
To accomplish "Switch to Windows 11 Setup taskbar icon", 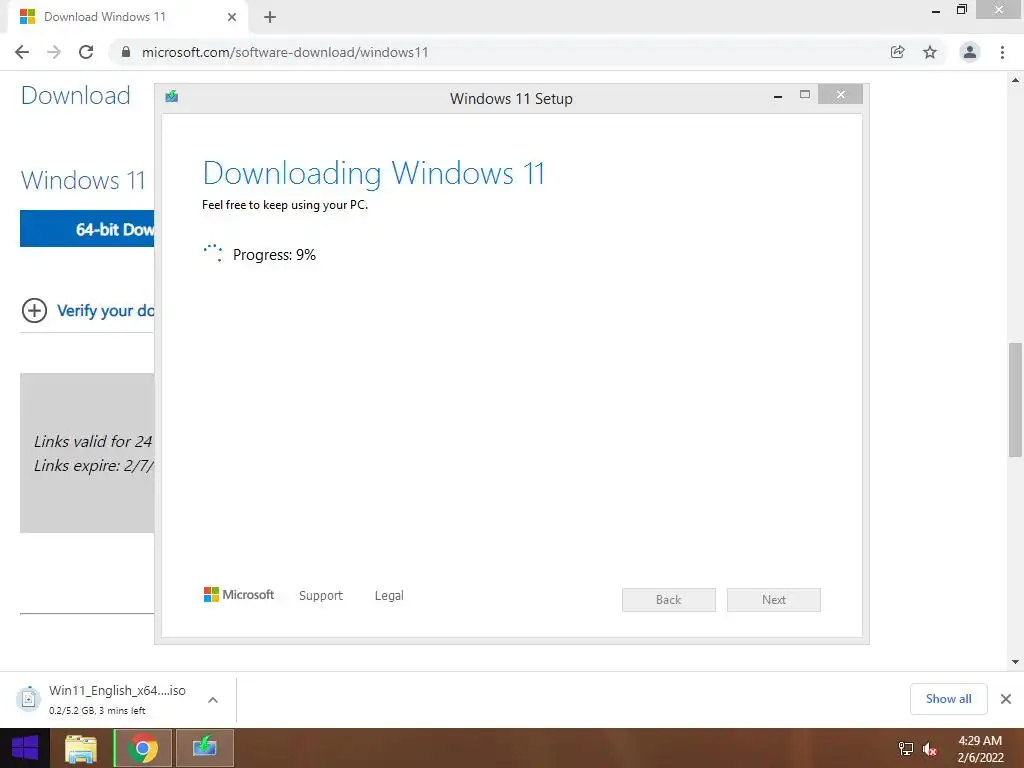I will (204, 748).
